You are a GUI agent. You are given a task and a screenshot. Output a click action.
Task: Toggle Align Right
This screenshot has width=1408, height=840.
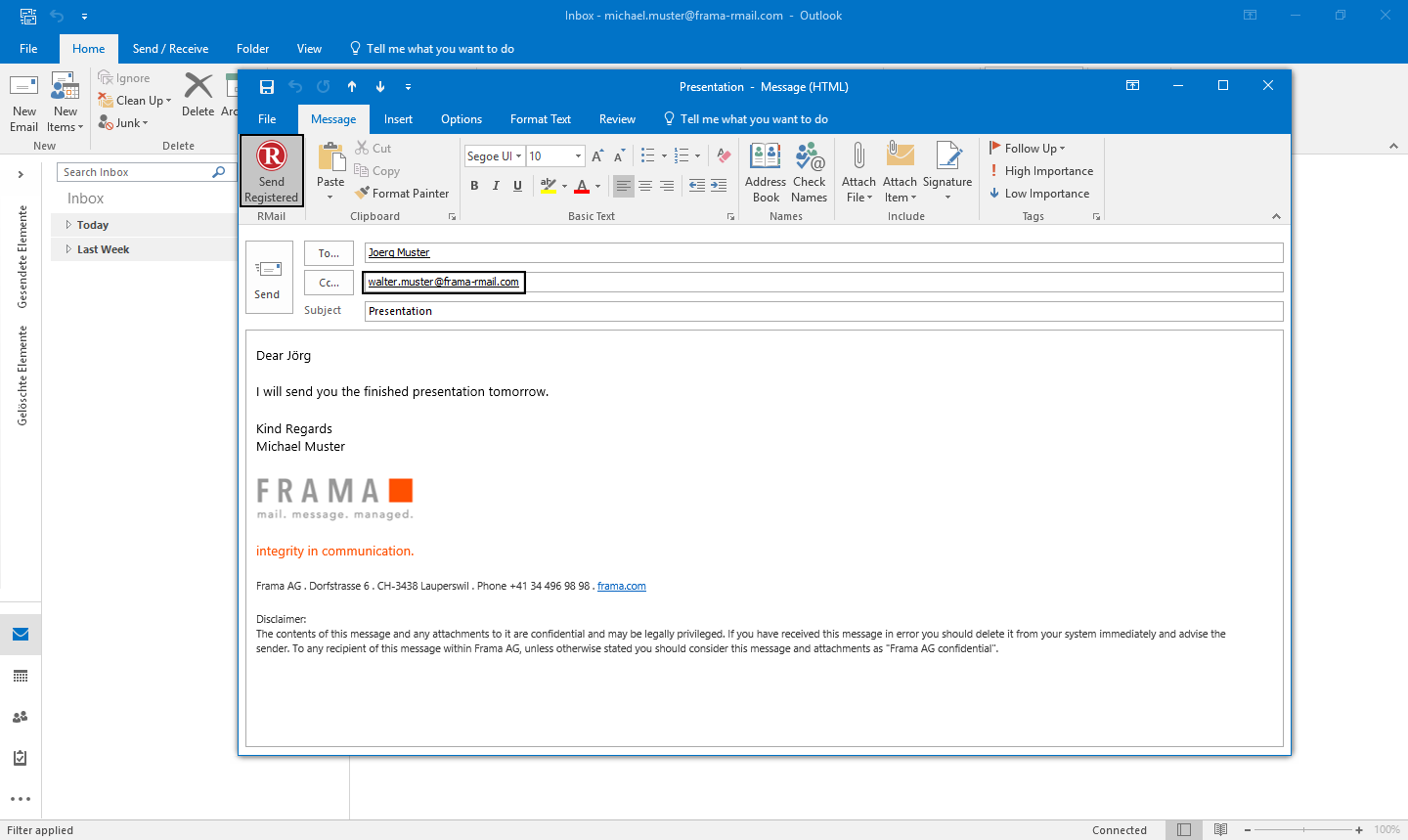667,186
